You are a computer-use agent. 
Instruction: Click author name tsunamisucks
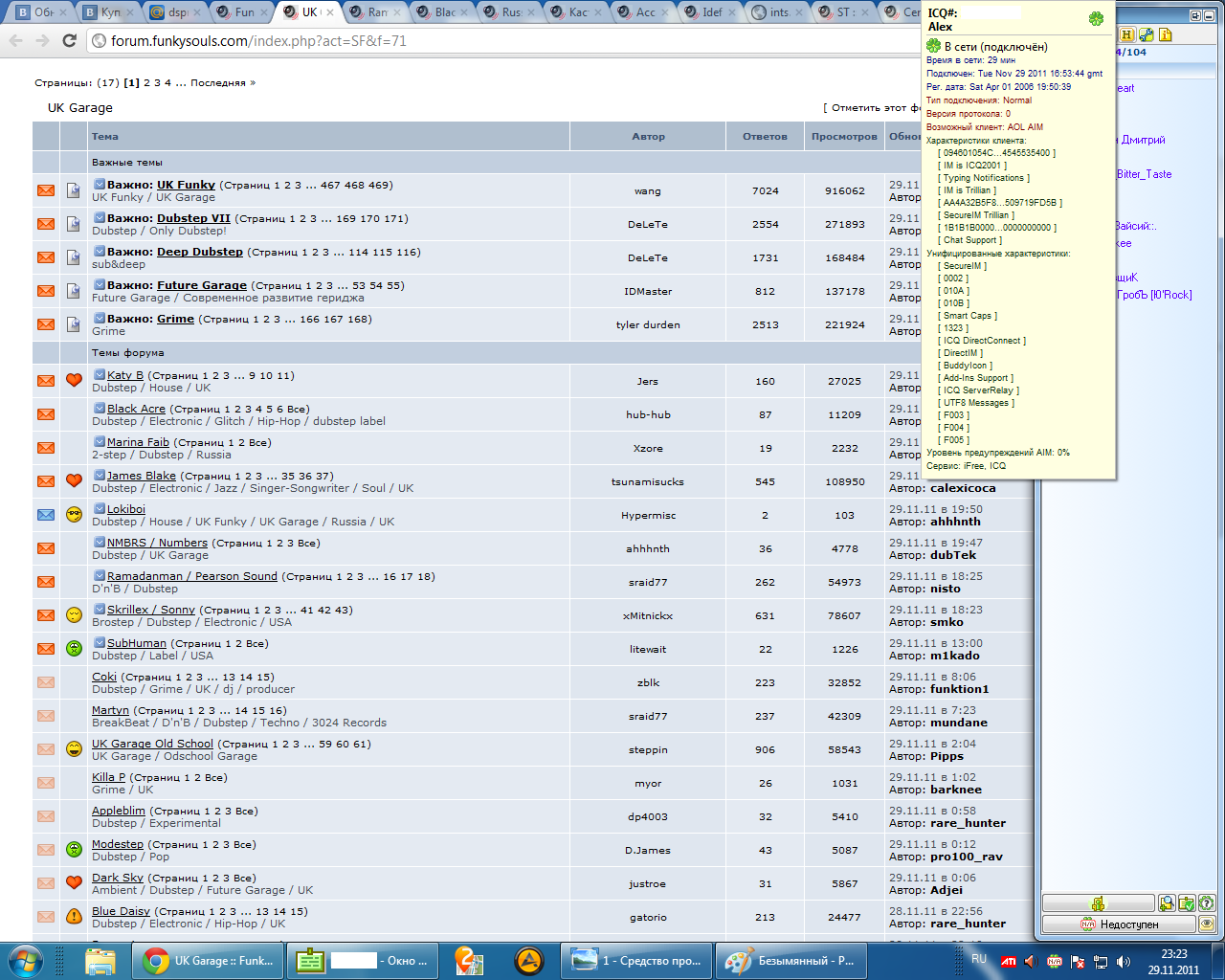tap(648, 481)
